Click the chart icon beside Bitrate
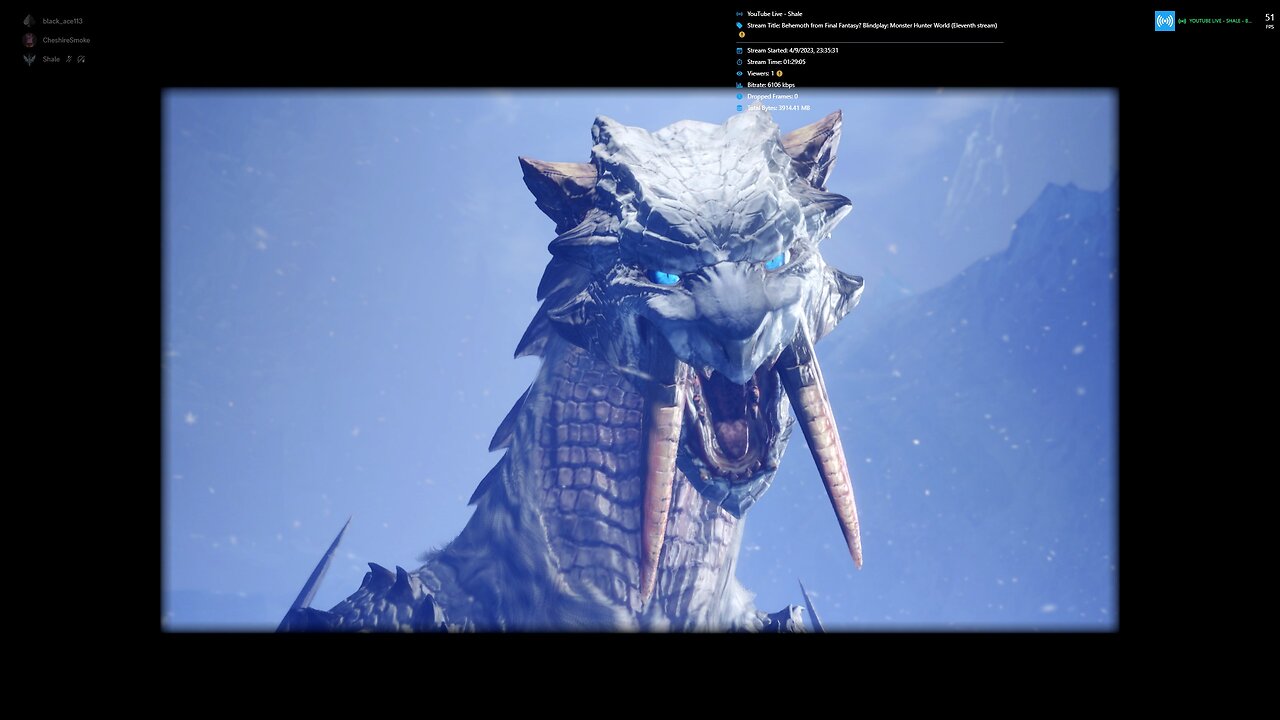Viewport: 1280px width, 720px height. [740, 85]
